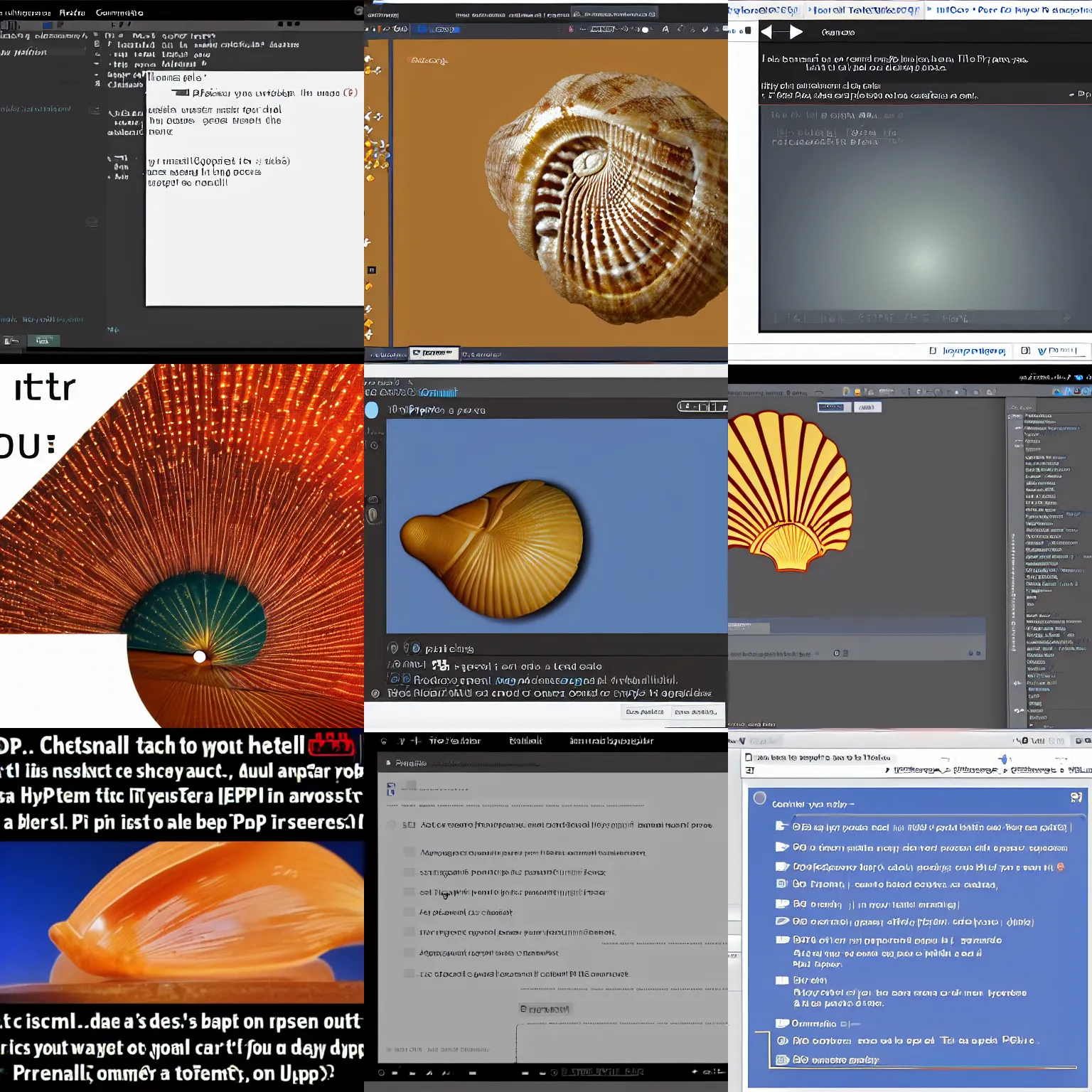Tick the bottommost checkbox in gray settings panel
The image size is (1092, 1092).
pyautogui.click(x=408, y=973)
